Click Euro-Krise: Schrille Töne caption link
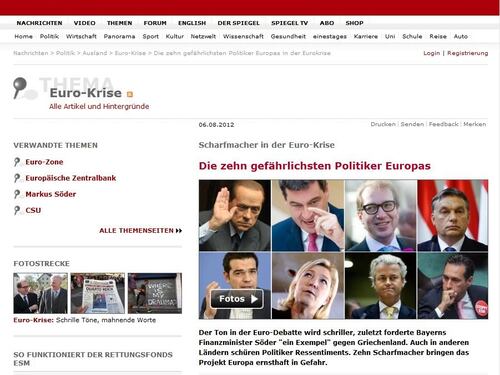This screenshot has width=500, height=375. (x=85, y=320)
